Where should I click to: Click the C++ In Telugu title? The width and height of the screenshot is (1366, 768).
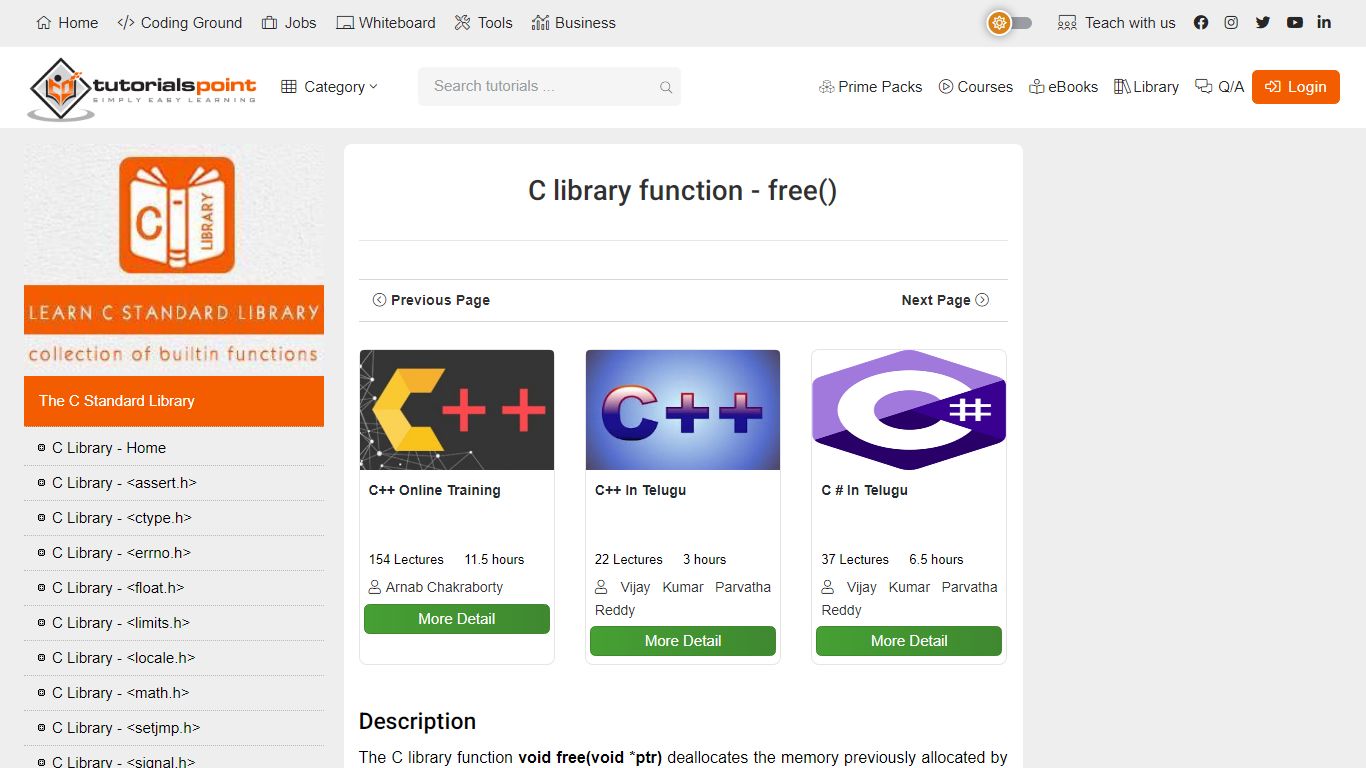641,490
